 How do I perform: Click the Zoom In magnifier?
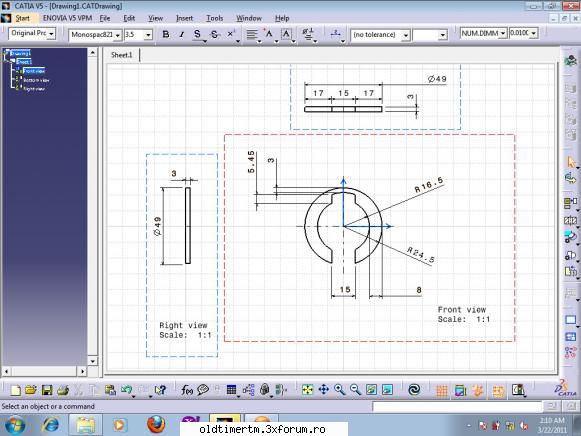coord(339,390)
